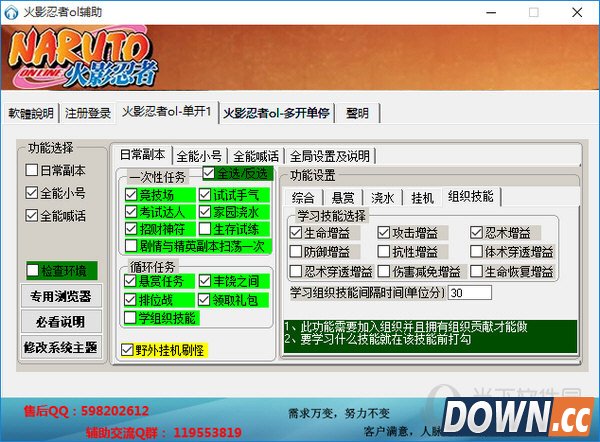
Task: Enable the 学组织技能 task
Action: [130, 318]
